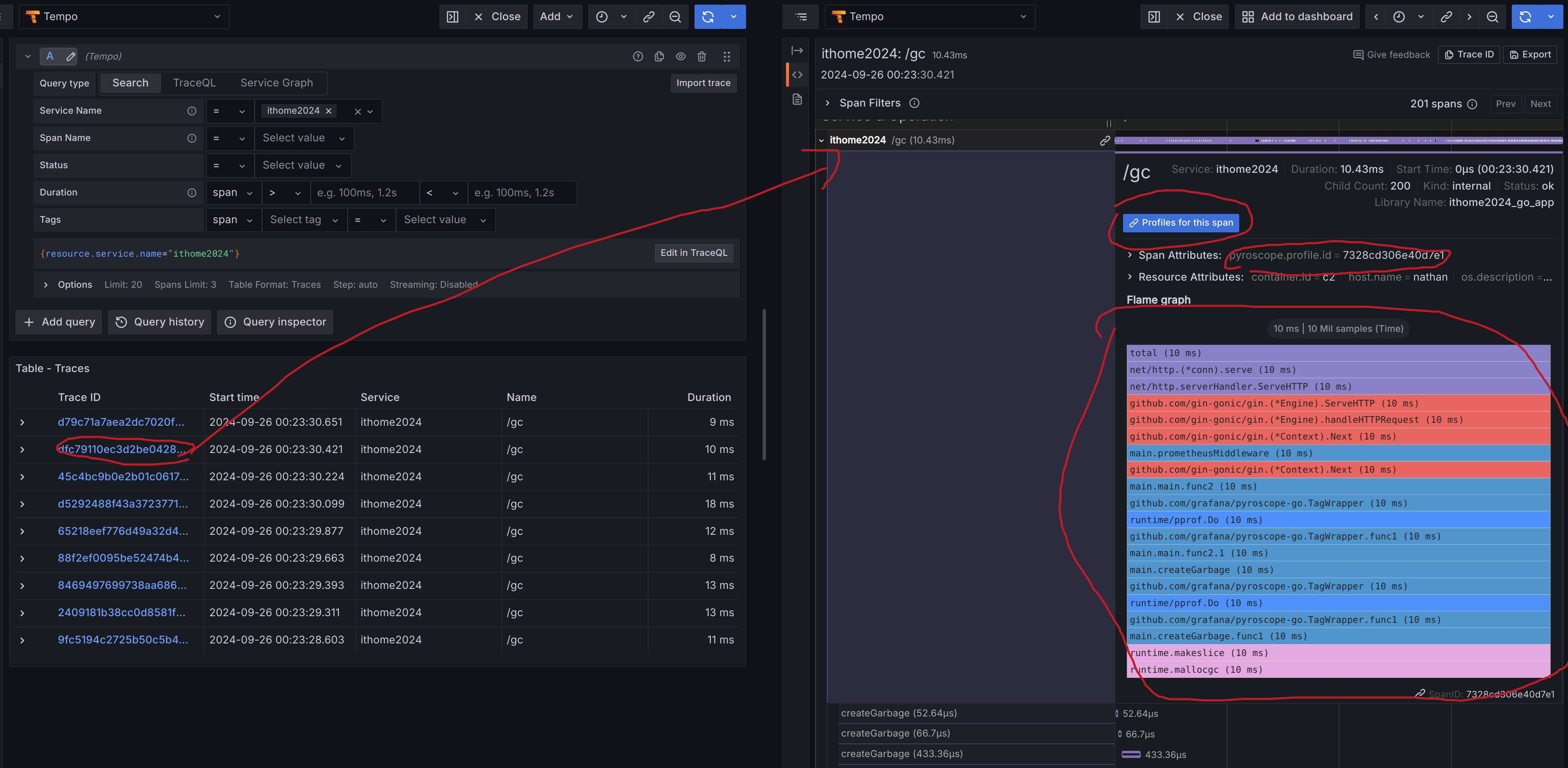1568x768 pixels.
Task: Click the zoom out magnifier in the left pane
Action: [x=675, y=17]
